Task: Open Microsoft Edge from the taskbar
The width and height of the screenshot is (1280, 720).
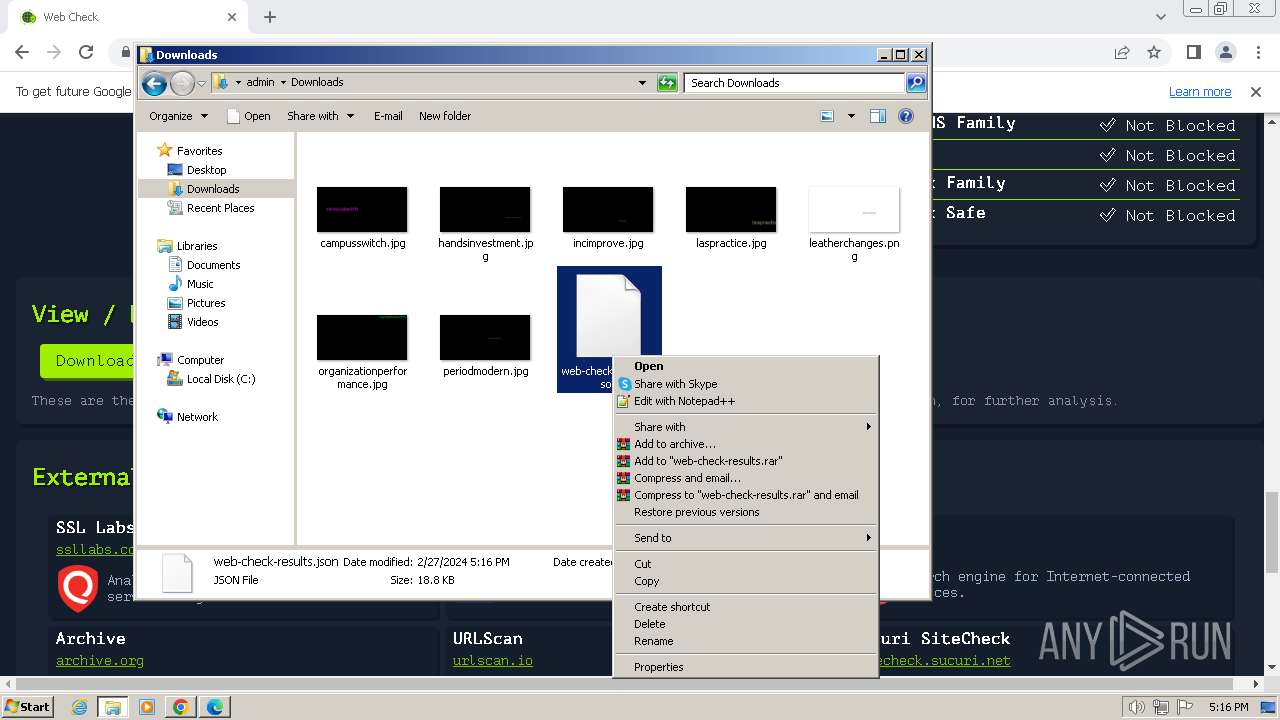Action: tap(215, 707)
